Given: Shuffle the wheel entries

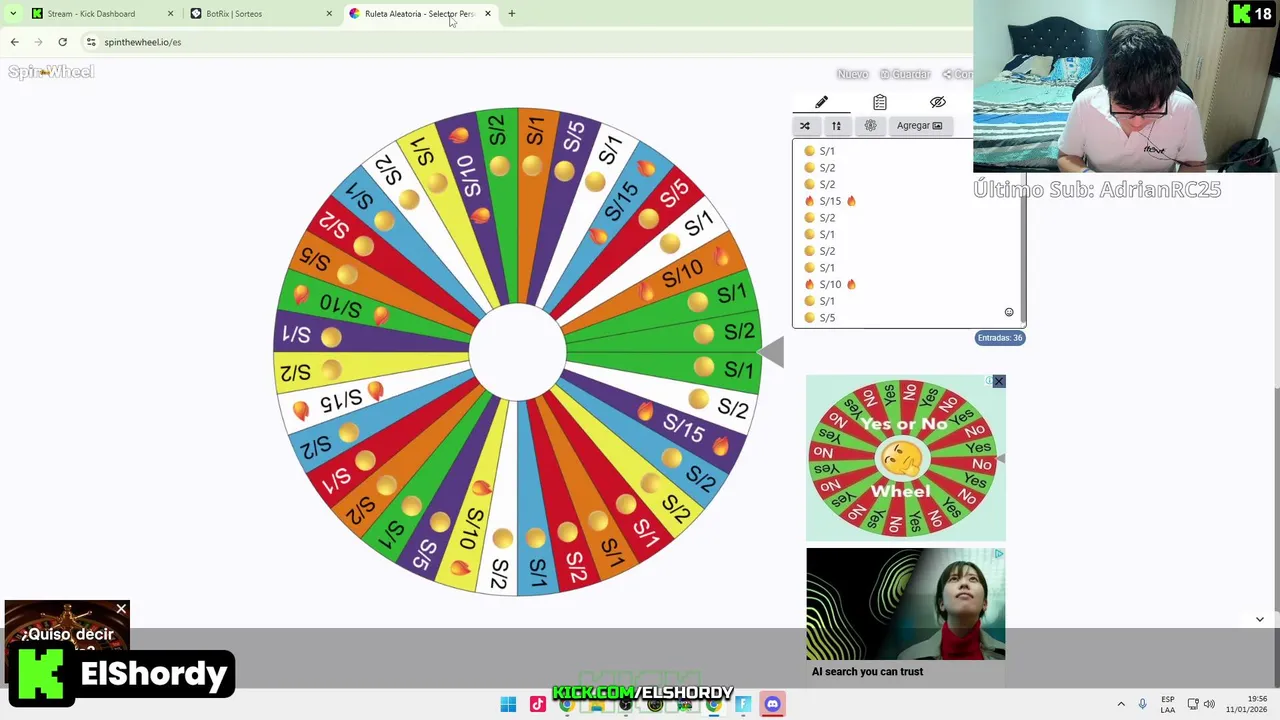Looking at the screenshot, I should 804,126.
